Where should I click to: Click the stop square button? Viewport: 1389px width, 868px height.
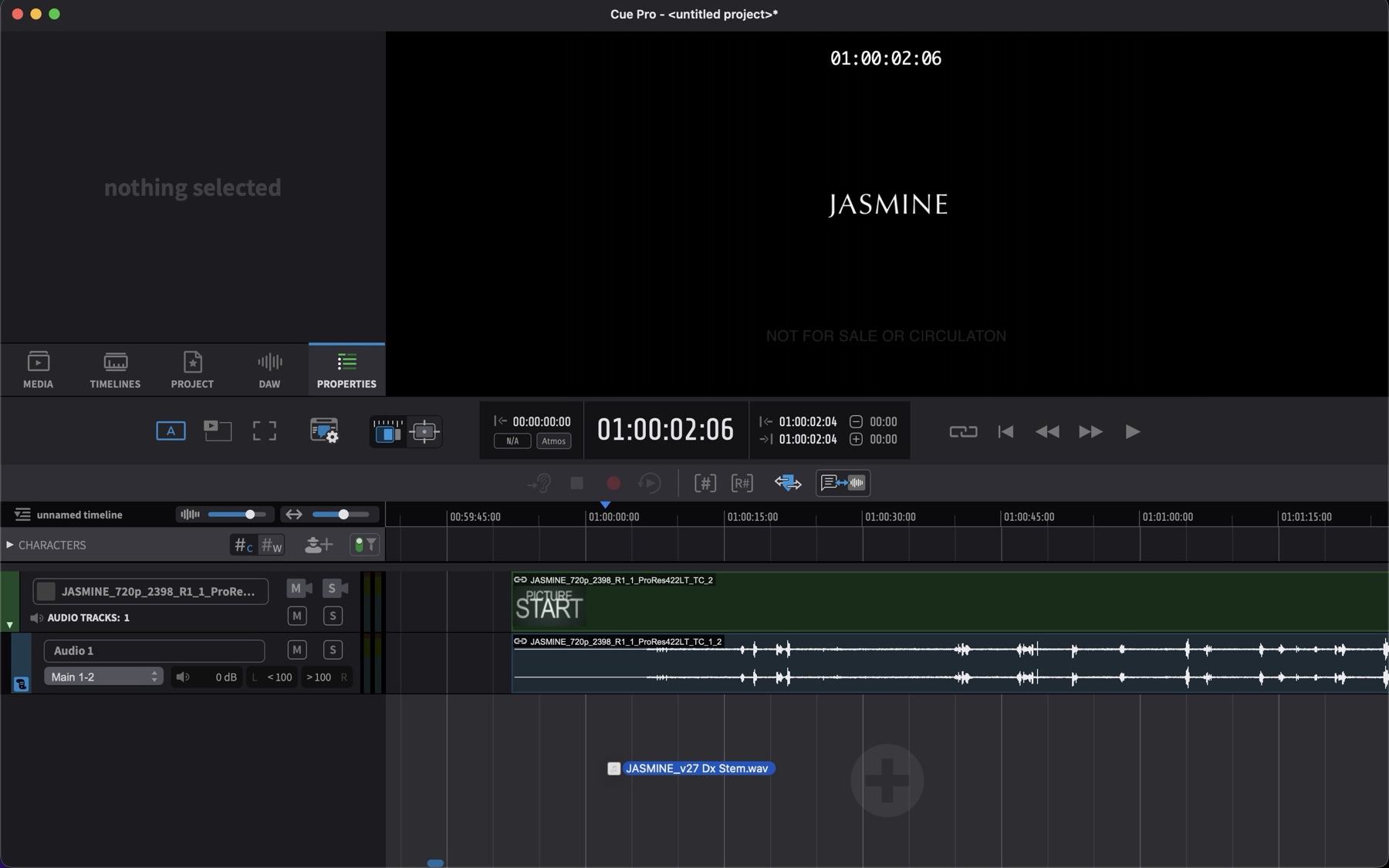[x=576, y=483]
